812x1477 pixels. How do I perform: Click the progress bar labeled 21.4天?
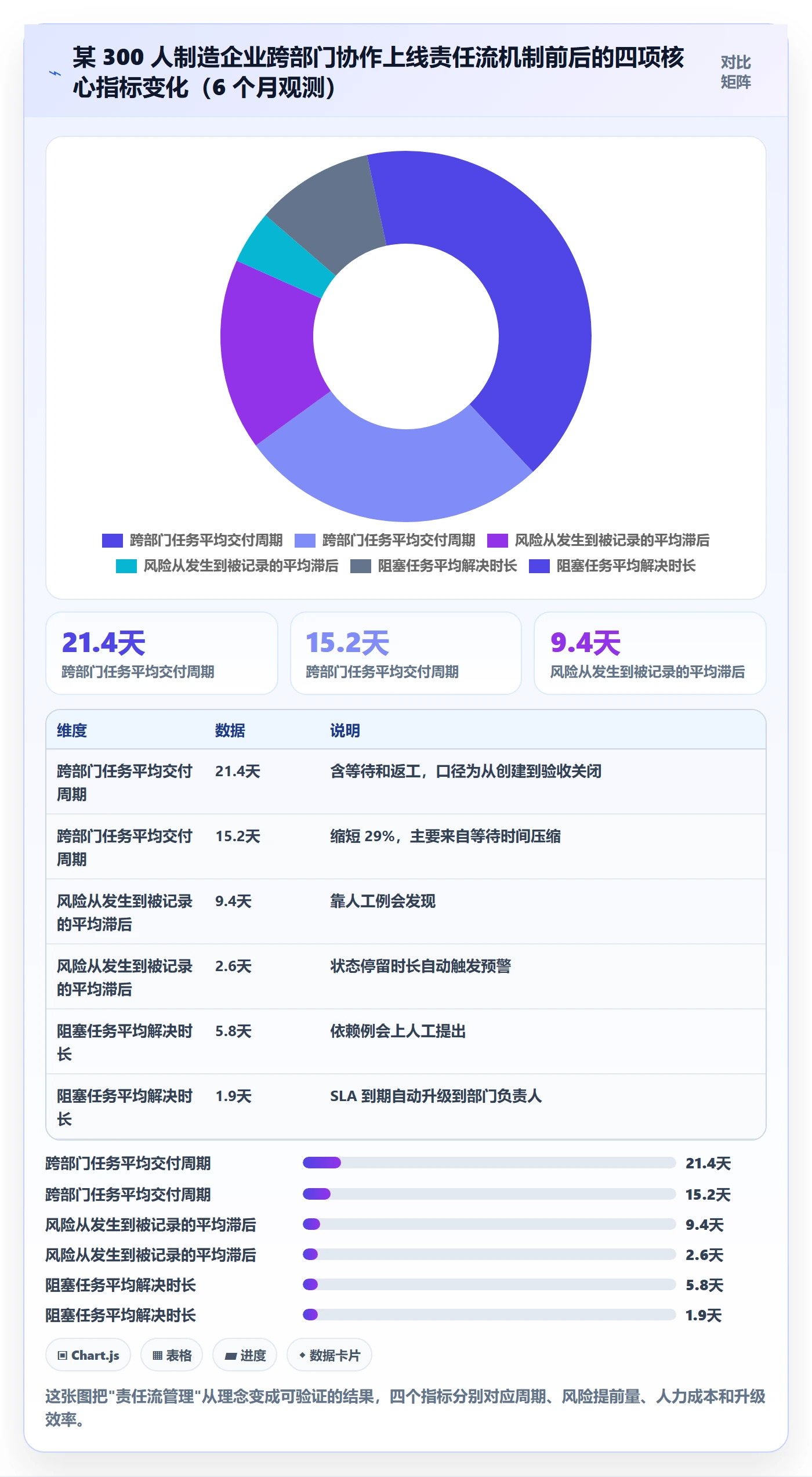489,1163
